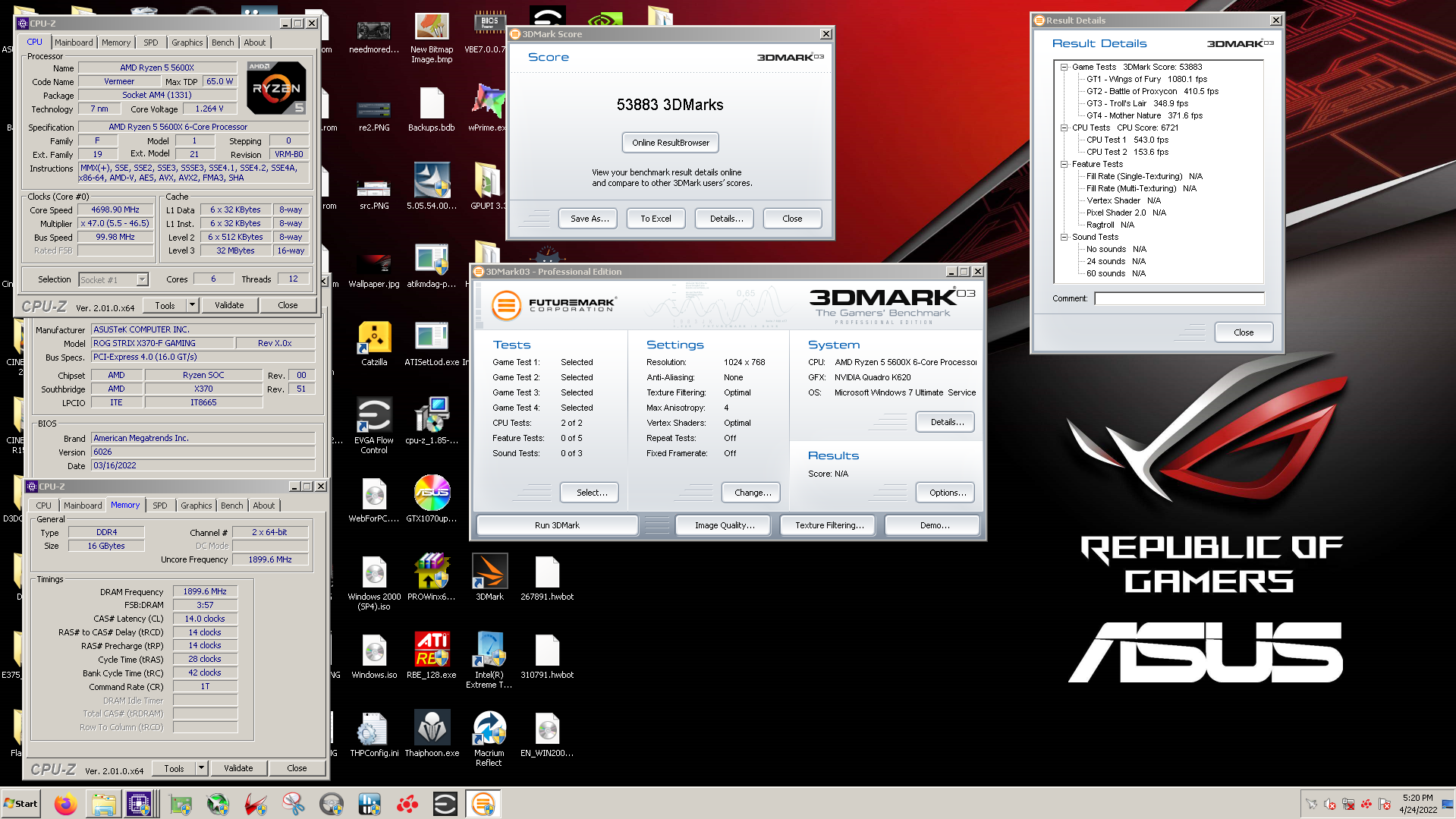1456x819 pixels.
Task: Switch to Graphics tab in top CPU-Z
Action: pyautogui.click(x=187, y=43)
